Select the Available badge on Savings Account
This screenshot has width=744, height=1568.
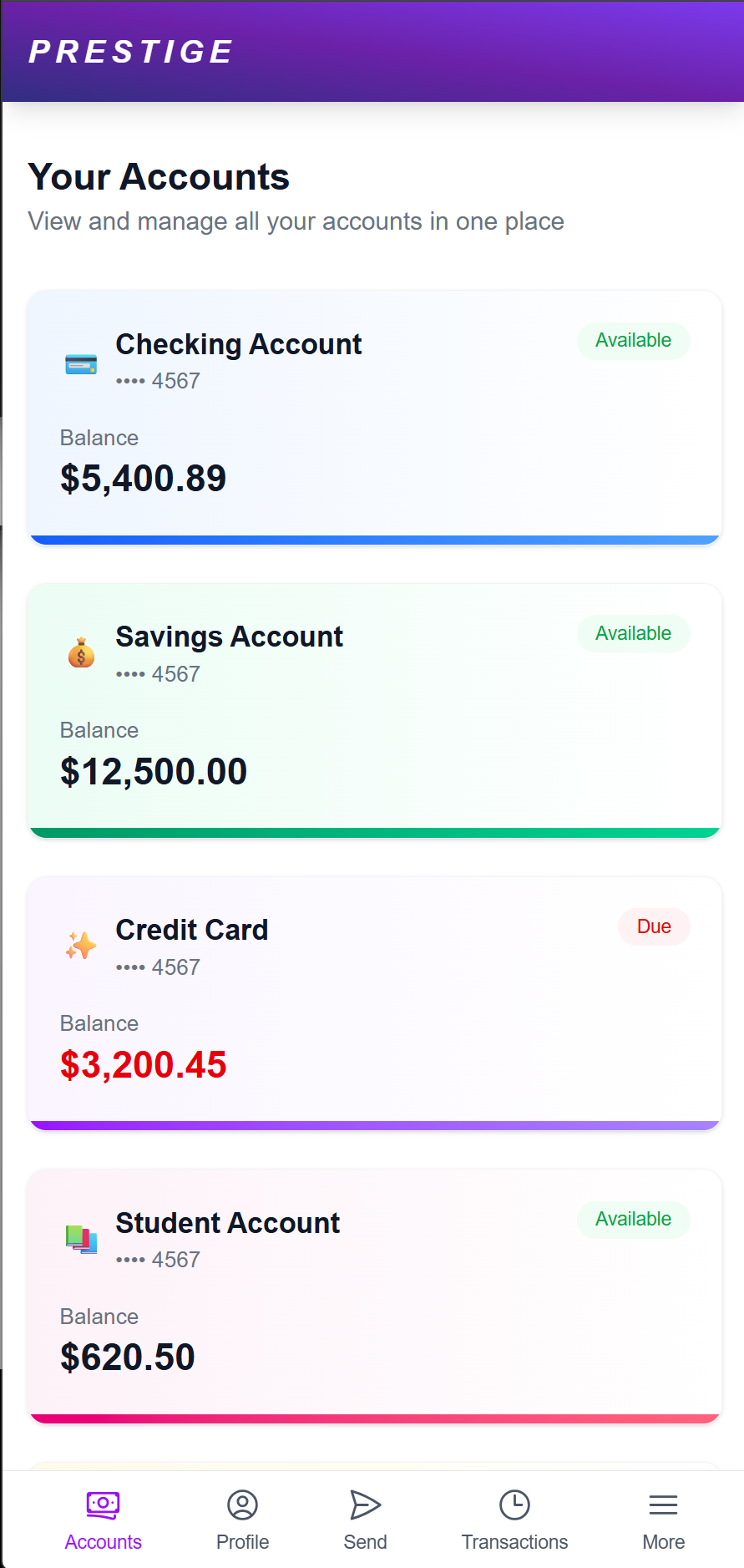click(x=633, y=633)
